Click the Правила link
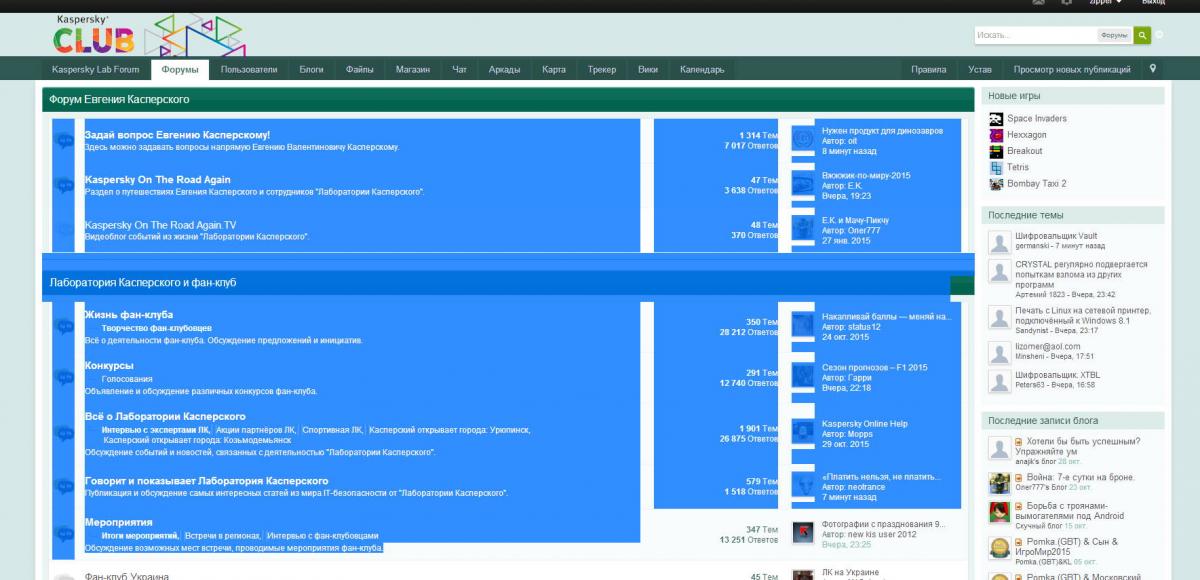The image size is (1200, 580). [x=929, y=70]
